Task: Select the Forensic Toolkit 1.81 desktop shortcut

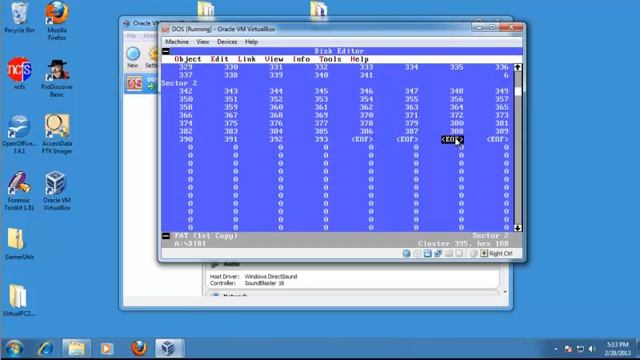Action: click(19, 191)
